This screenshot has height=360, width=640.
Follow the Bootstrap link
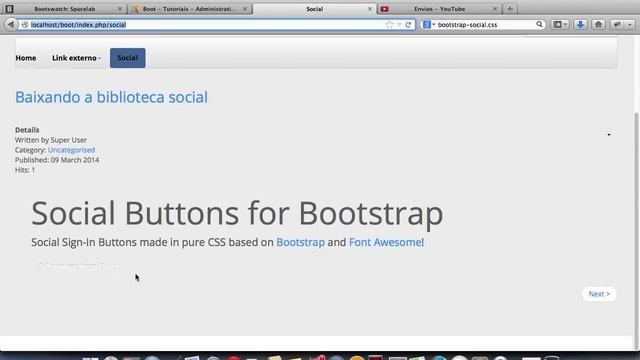300,242
